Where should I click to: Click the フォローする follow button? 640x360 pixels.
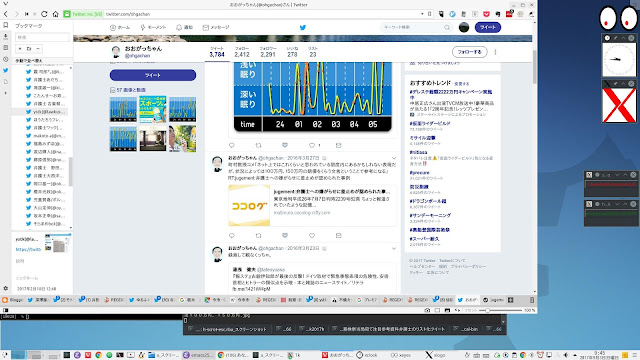469,52
